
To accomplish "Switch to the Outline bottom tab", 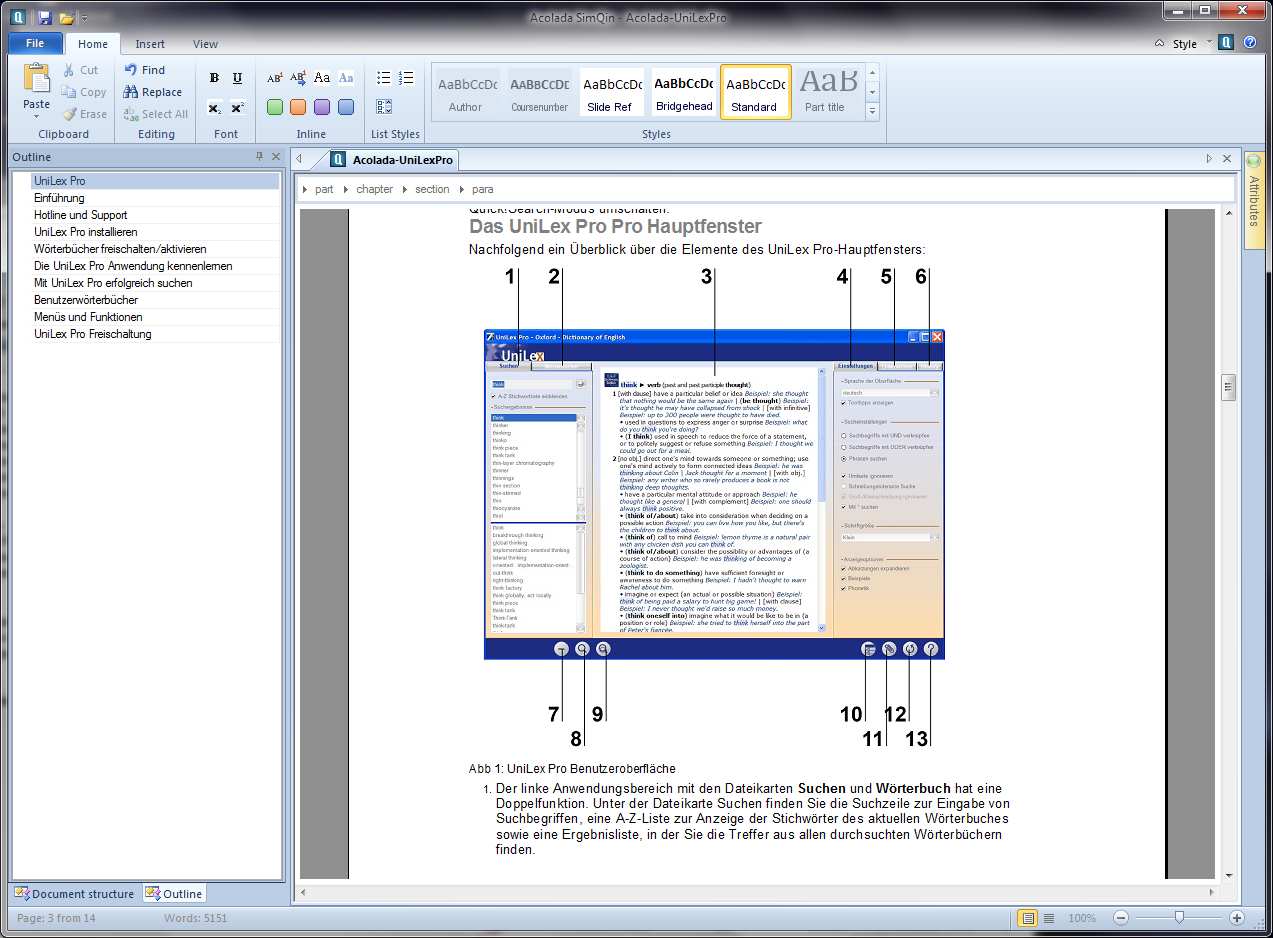I will pyautogui.click(x=174, y=894).
